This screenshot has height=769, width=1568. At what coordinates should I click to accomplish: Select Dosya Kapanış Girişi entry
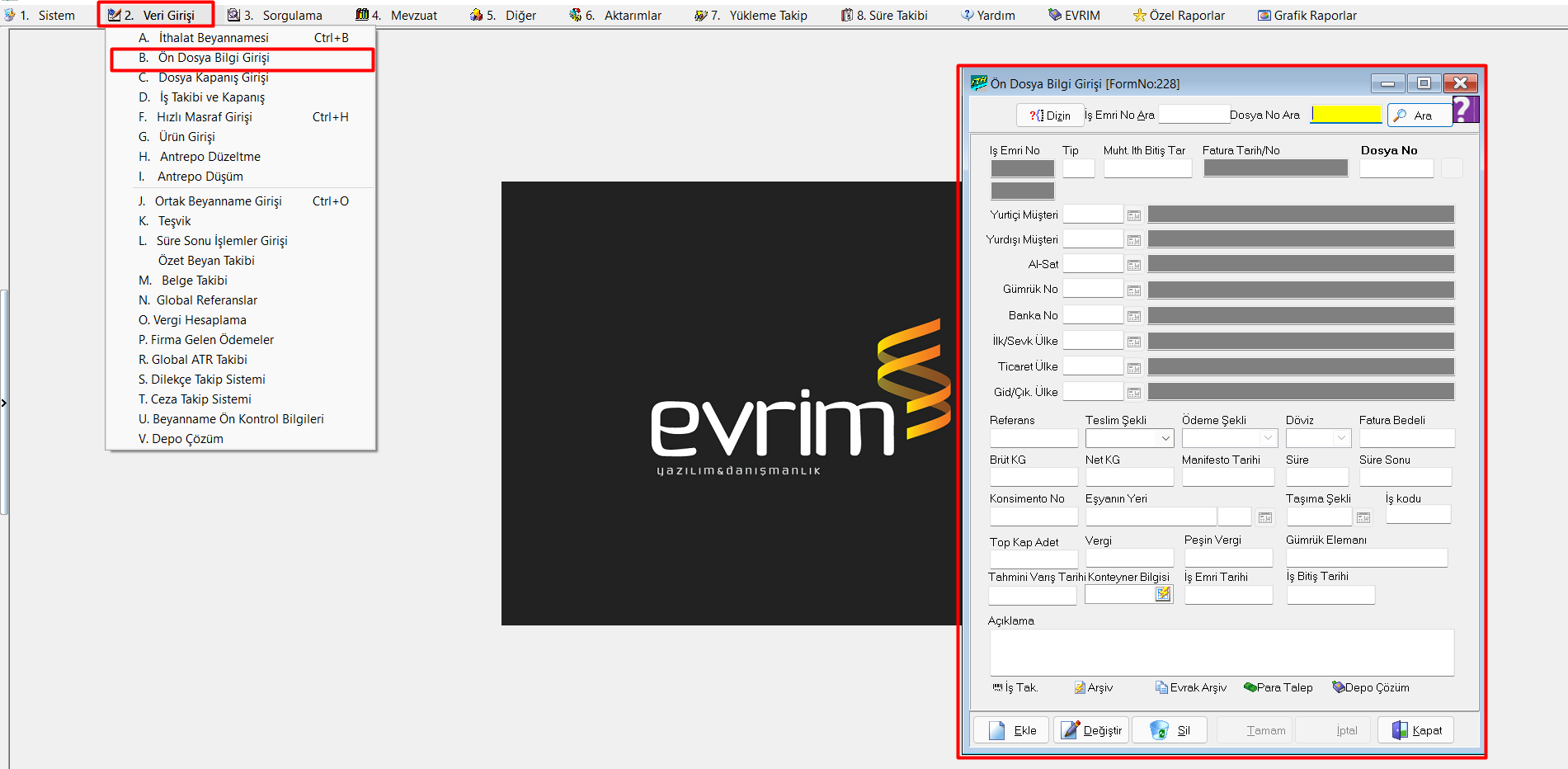[x=241, y=78]
